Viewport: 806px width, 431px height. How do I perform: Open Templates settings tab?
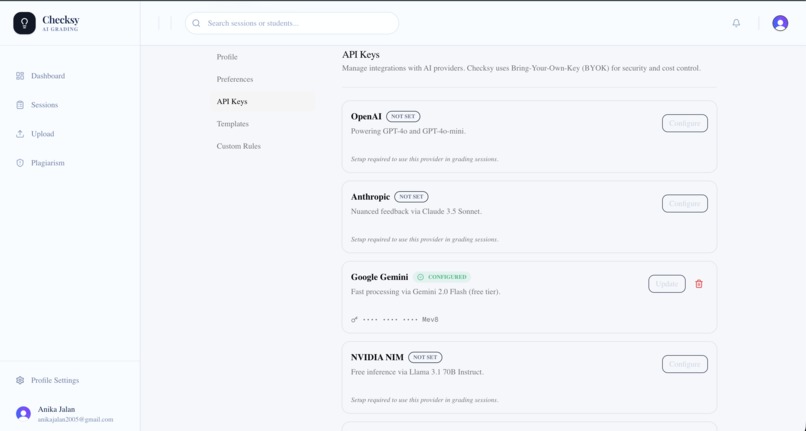pyautogui.click(x=262, y=124)
